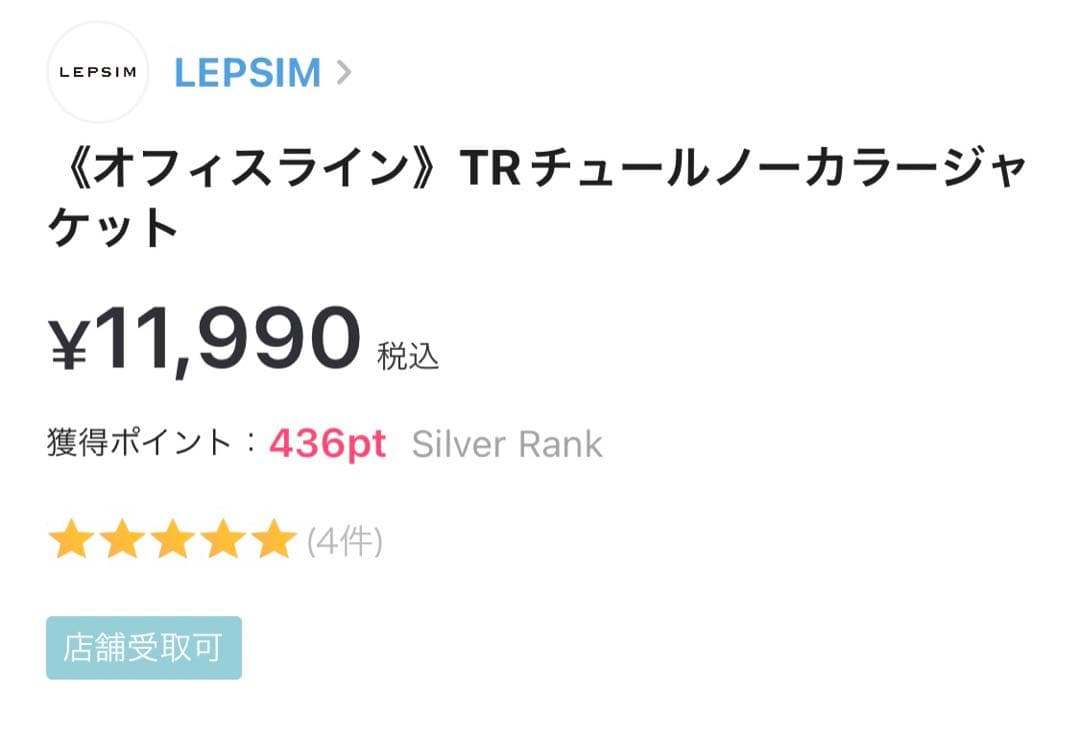Tap the yellow star rating row
This screenshot has width=1080, height=743.
click(x=172, y=540)
